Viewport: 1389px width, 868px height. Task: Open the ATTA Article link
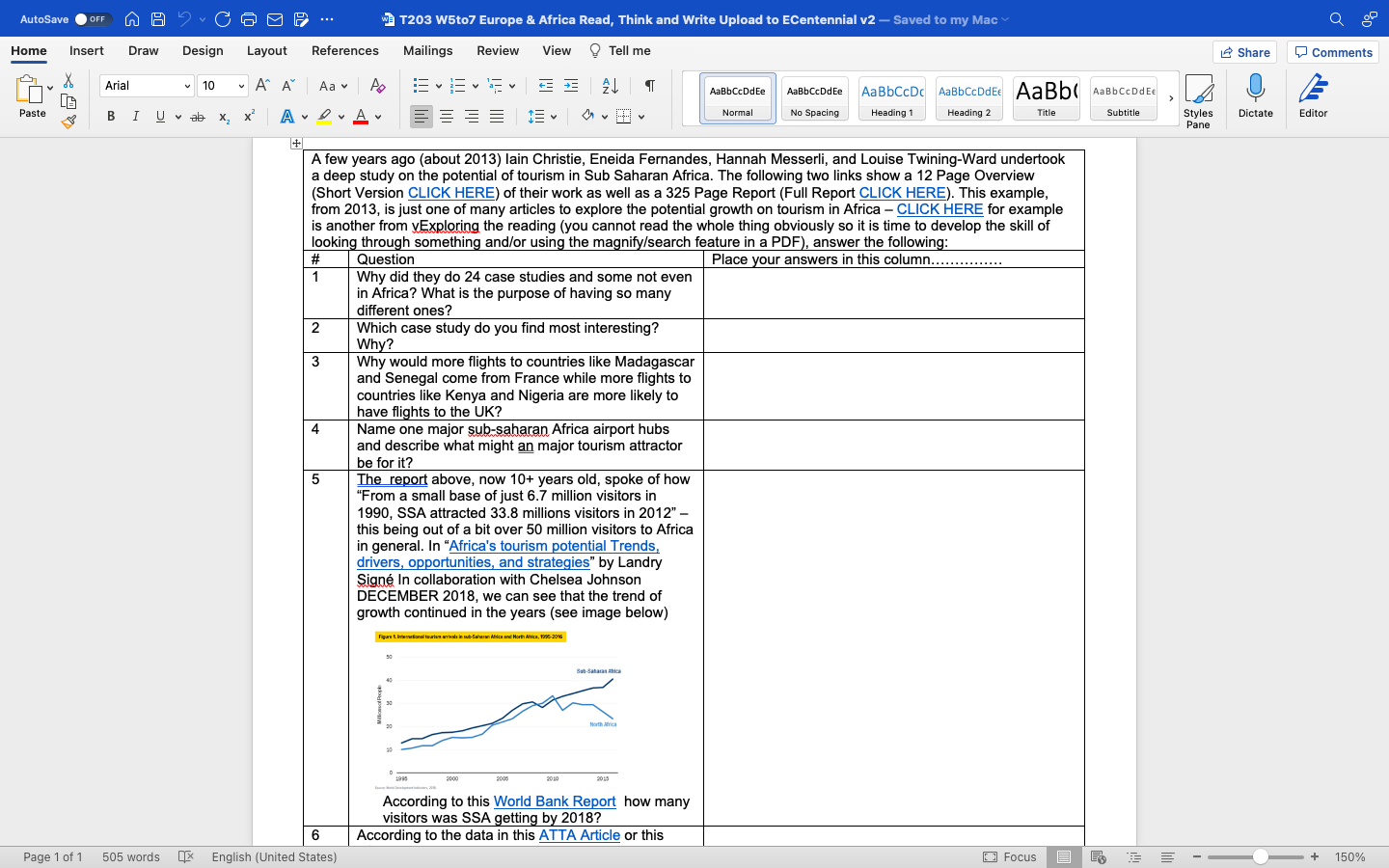tap(579, 835)
